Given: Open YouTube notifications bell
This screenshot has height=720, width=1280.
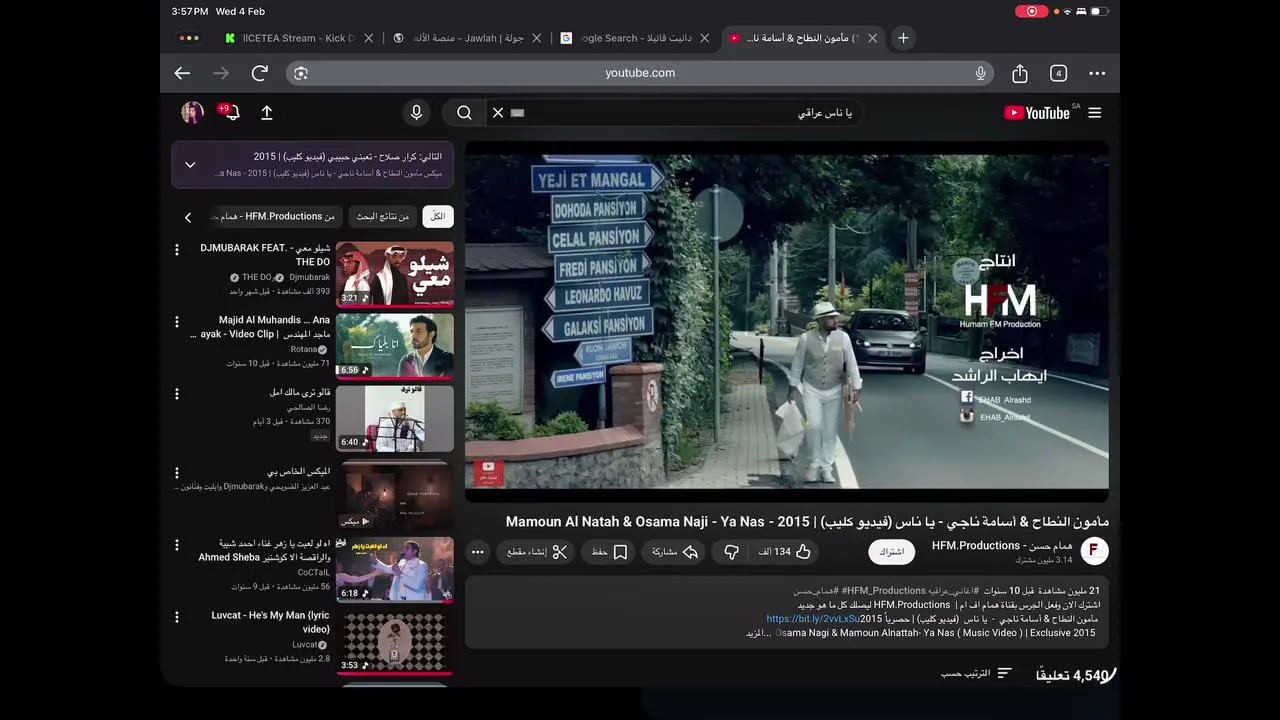Looking at the screenshot, I should pyautogui.click(x=230, y=112).
